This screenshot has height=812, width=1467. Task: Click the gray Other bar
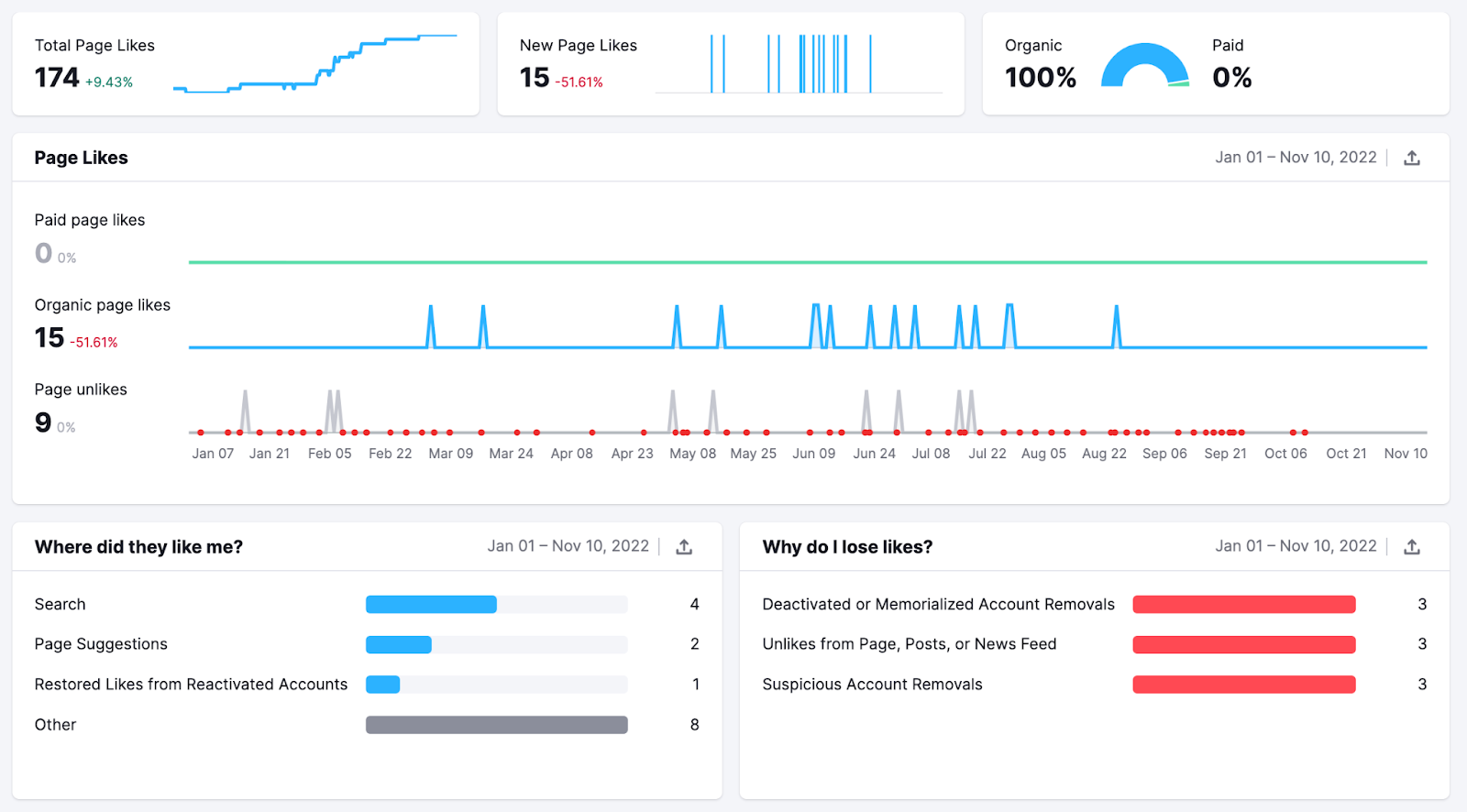pos(497,725)
